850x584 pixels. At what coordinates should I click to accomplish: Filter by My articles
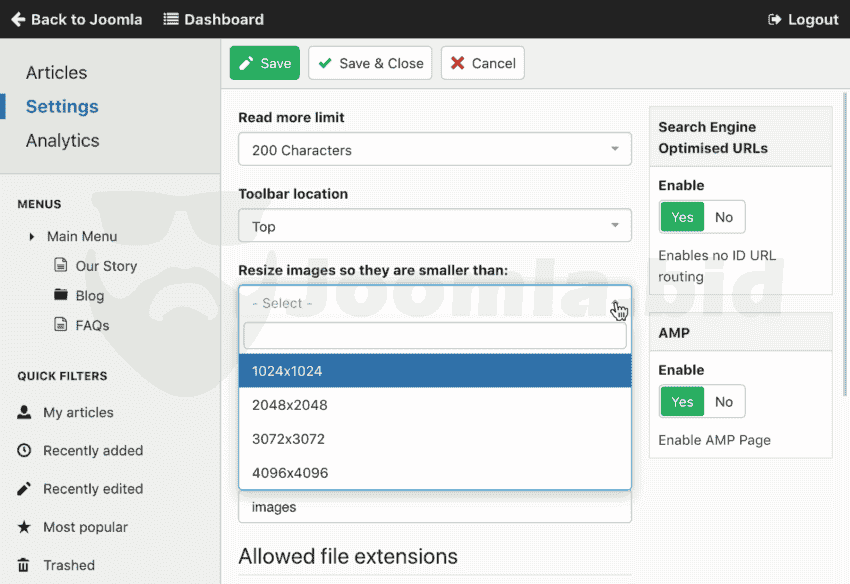(x=78, y=412)
